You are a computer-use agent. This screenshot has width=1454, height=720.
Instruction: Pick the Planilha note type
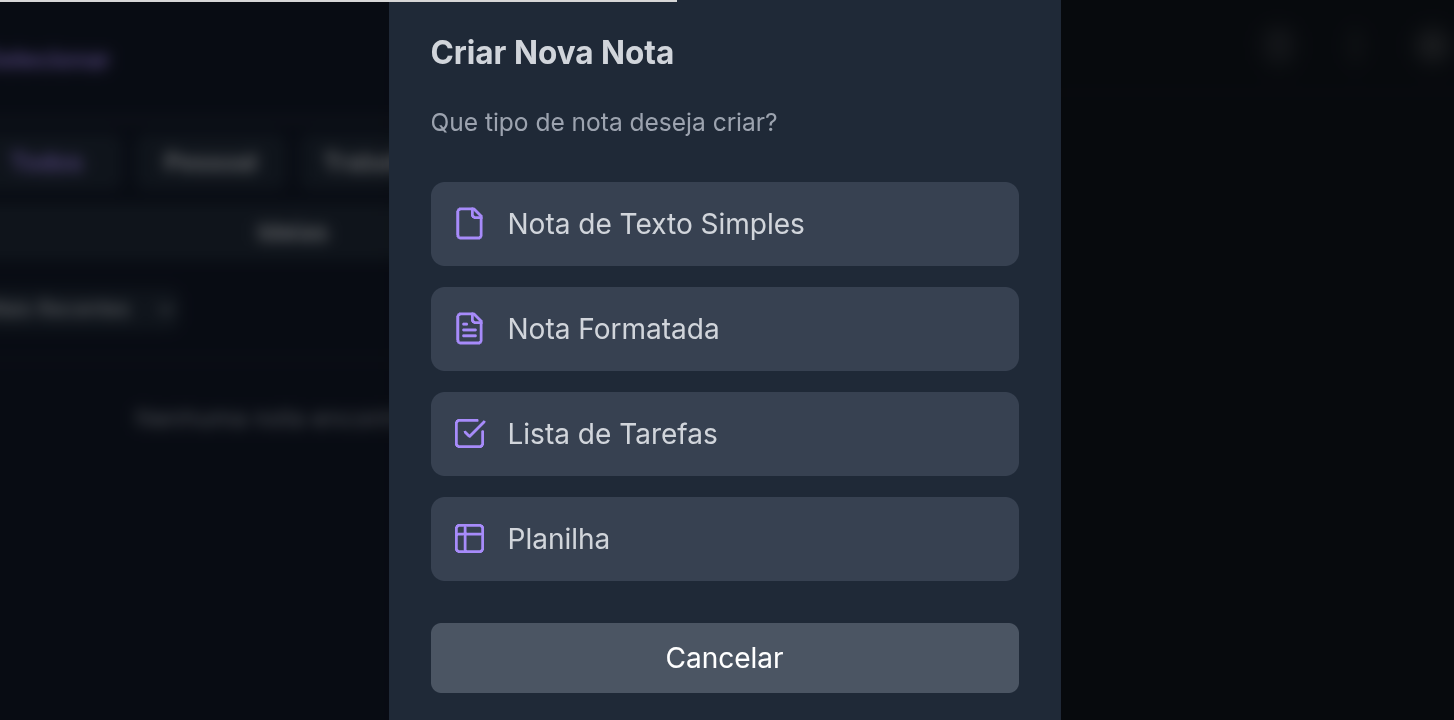point(725,539)
